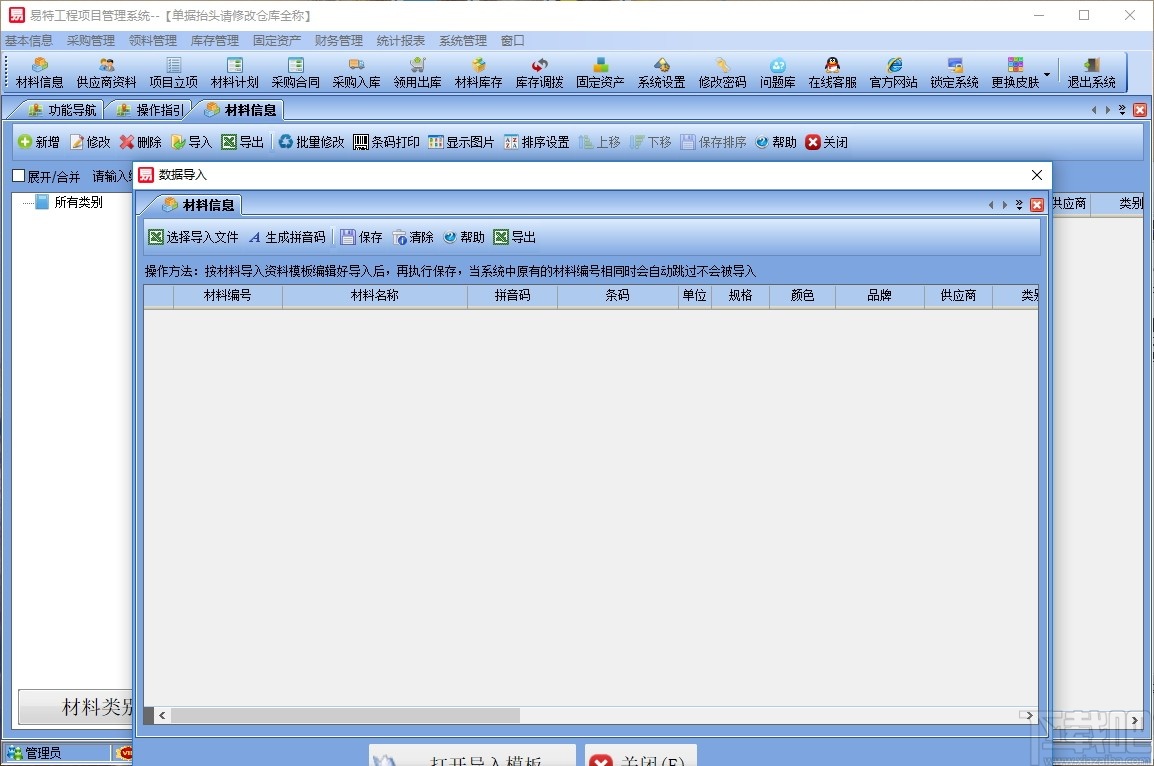Open 供应商资料 in the main toolbar
The image size is (1154, 766).
click(107, 73)
